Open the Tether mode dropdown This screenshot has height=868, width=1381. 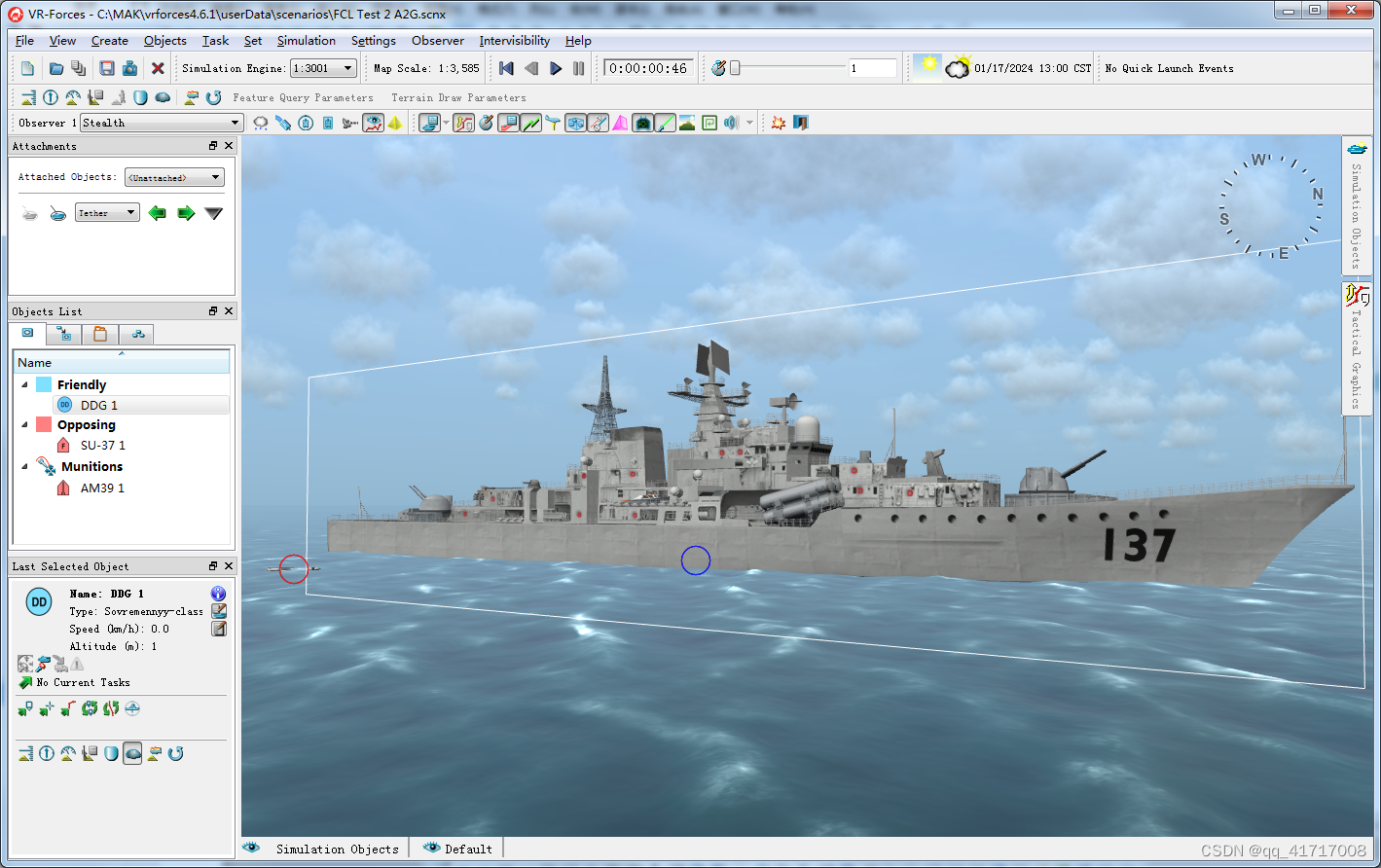pos(108,212)
